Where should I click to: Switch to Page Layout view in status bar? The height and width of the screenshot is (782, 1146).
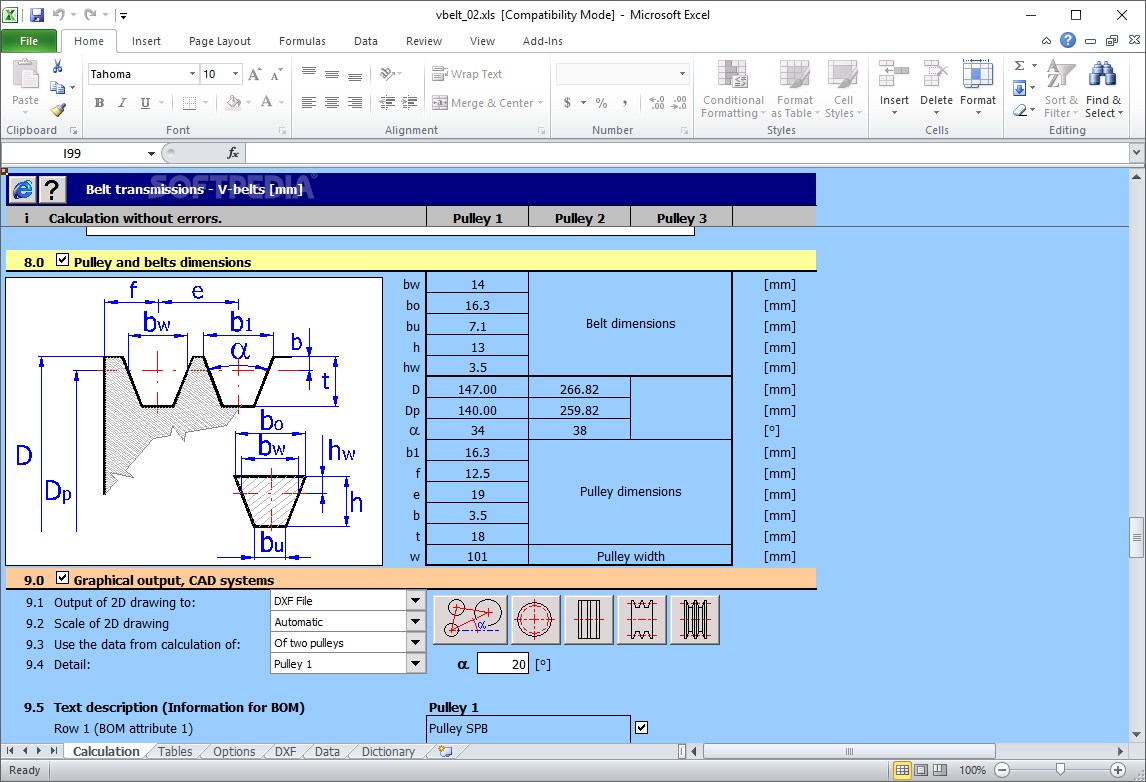click(921, 770)
